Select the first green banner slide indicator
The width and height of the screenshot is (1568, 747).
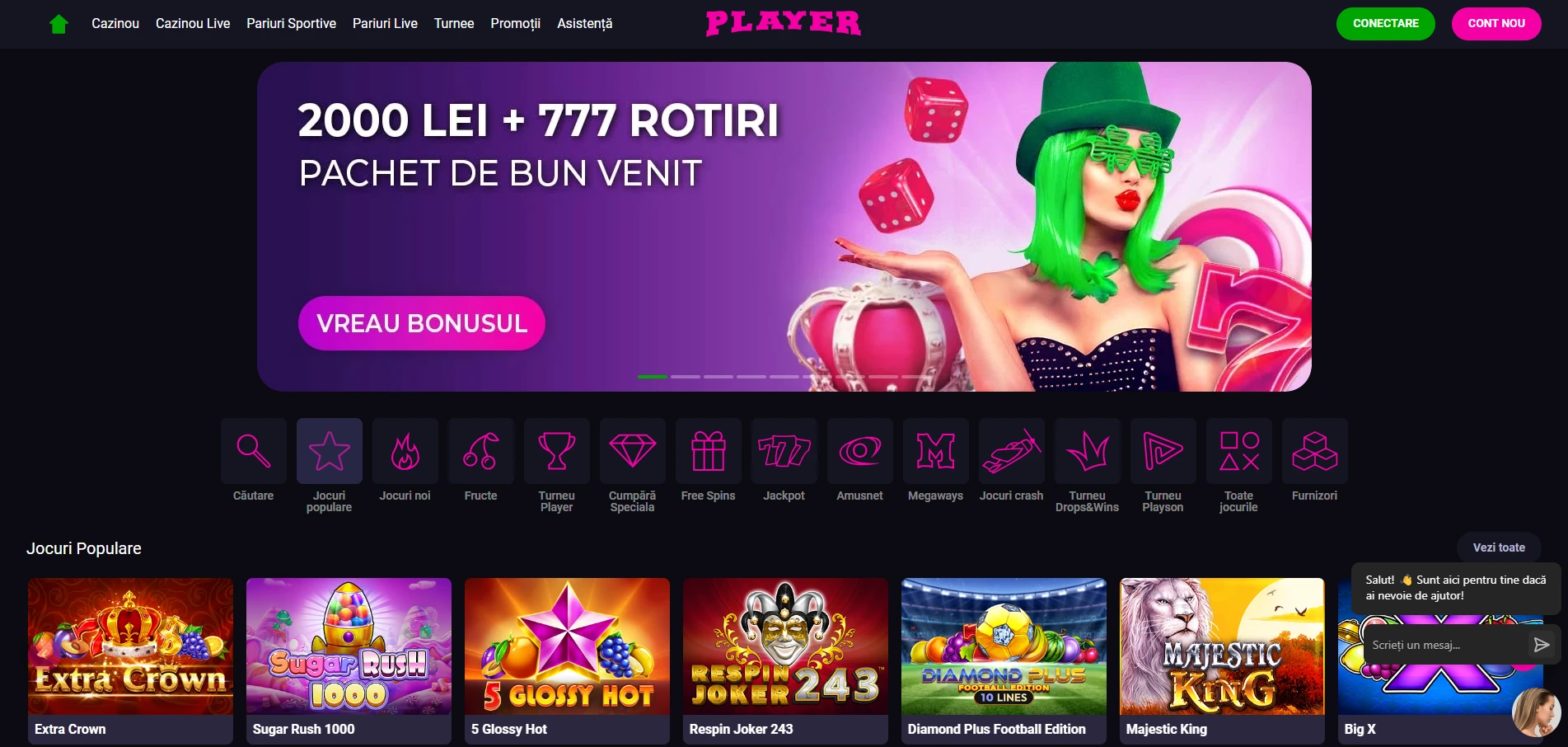[653, 377]
